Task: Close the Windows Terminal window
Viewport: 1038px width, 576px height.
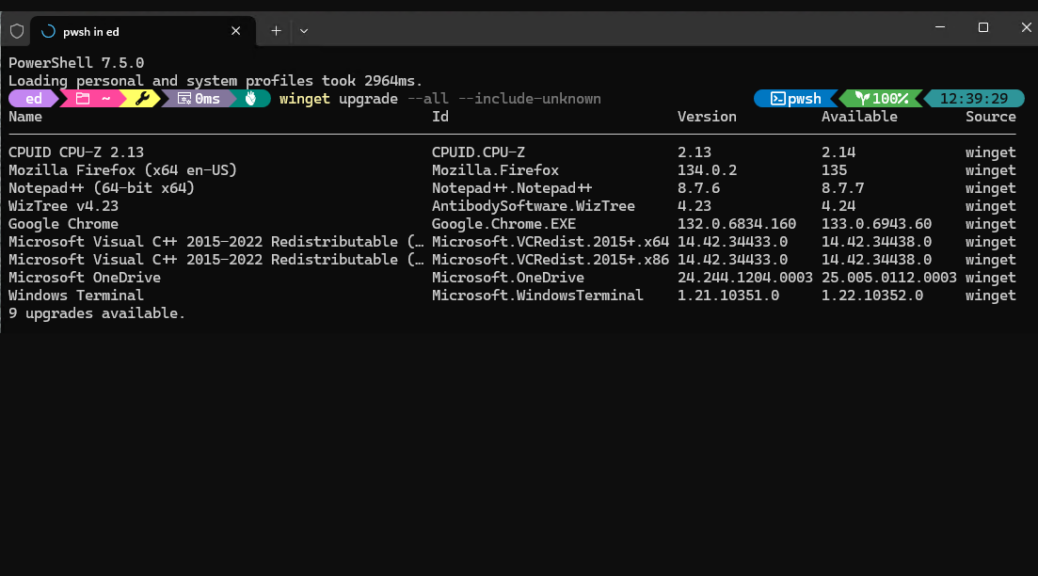Action: pyautogui.click(x=1026, y=27)
